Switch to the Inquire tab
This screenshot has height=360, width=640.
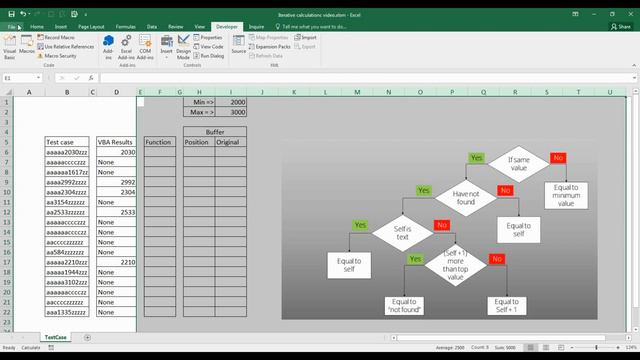pos(256,27)
